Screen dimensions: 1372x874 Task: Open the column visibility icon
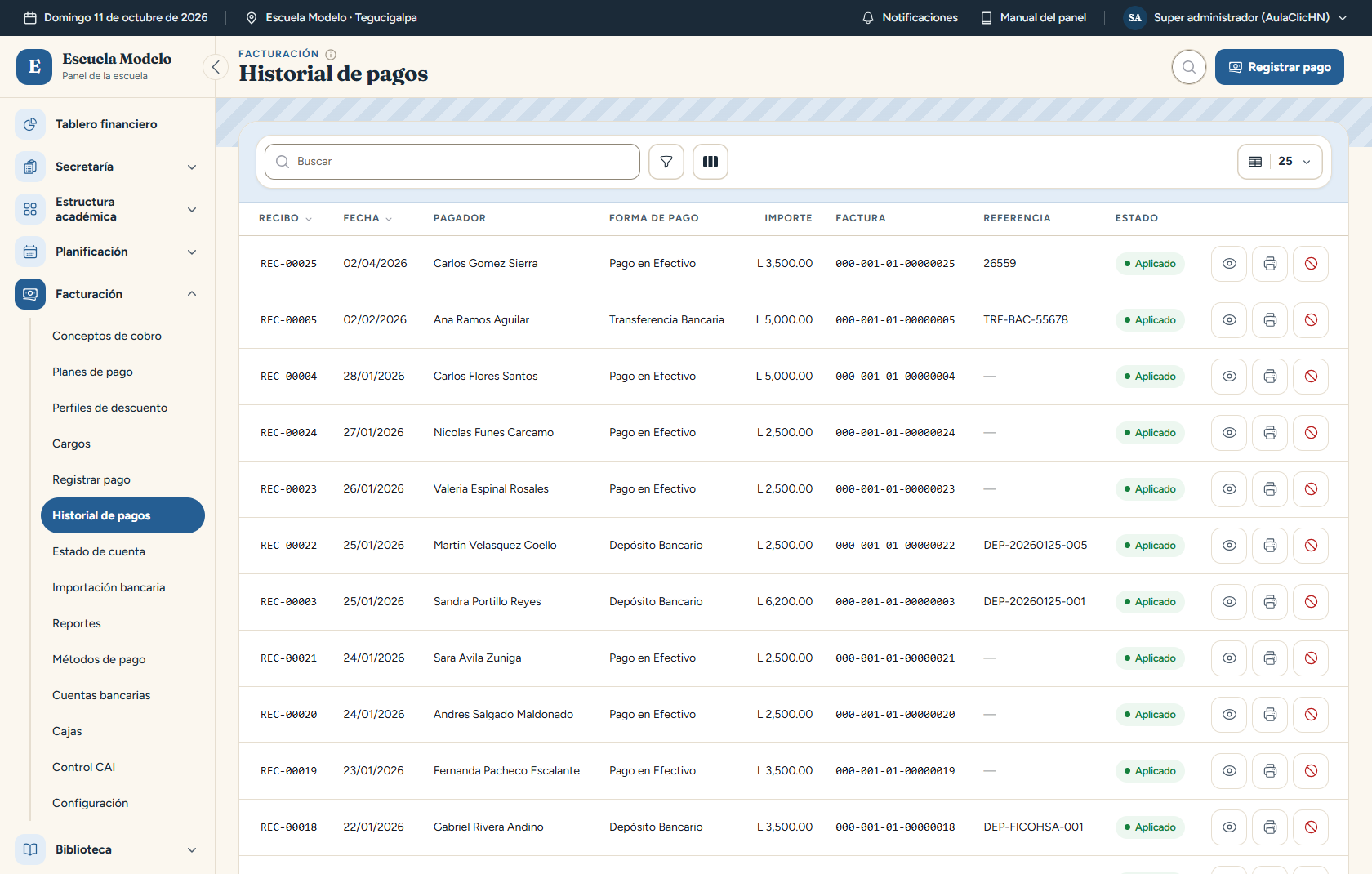pyautogui.click(x=710, y=162)
